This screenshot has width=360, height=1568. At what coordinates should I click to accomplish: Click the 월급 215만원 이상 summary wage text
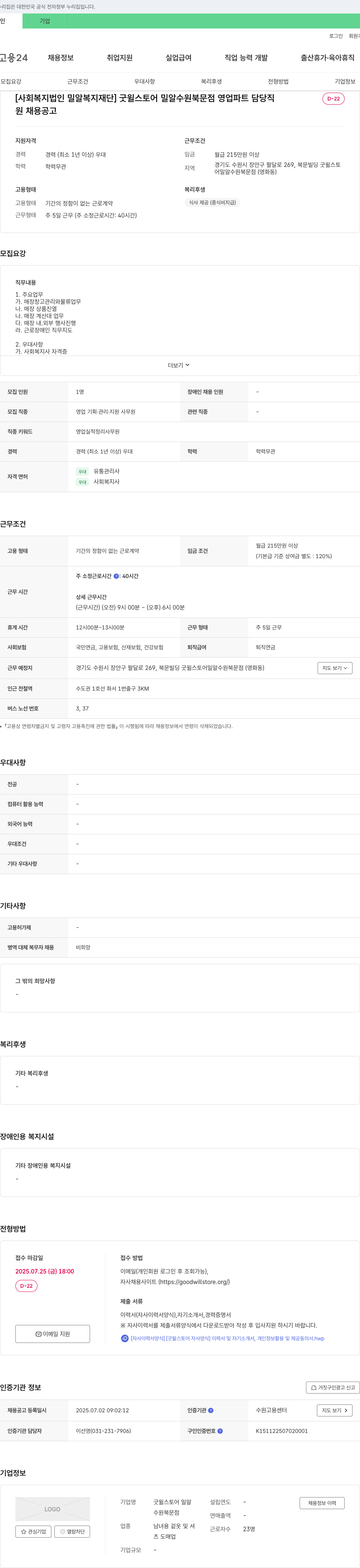pyautogui.click(x=237, y=155)
